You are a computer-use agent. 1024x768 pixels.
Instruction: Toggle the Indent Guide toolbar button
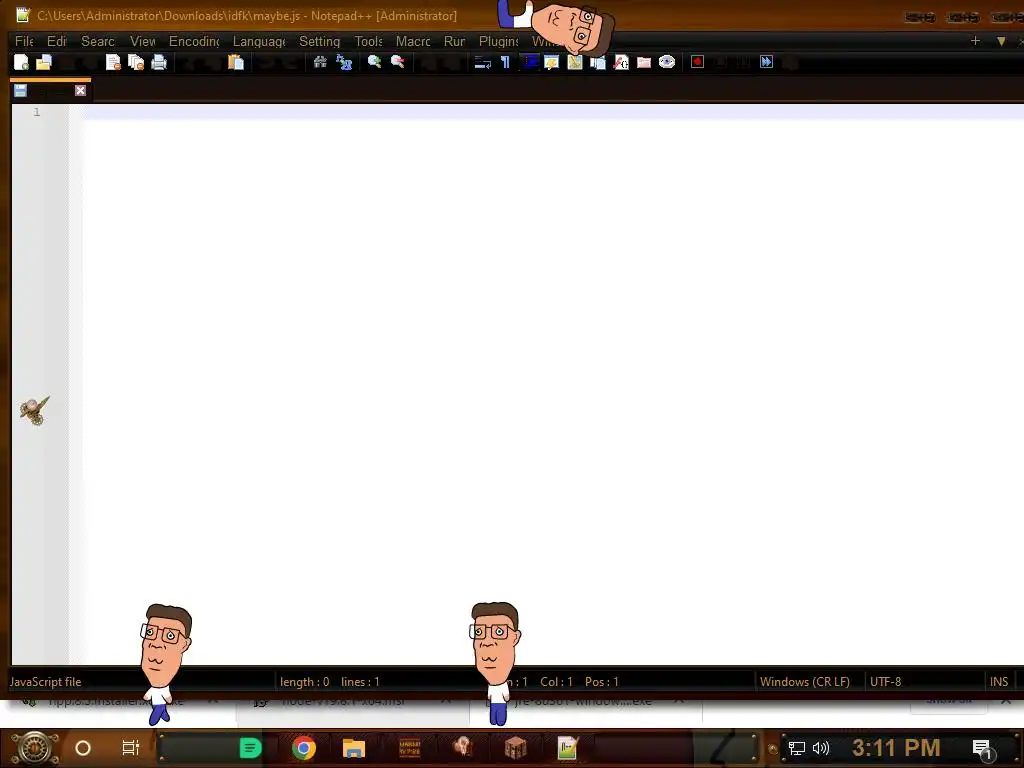pos(529,62)
